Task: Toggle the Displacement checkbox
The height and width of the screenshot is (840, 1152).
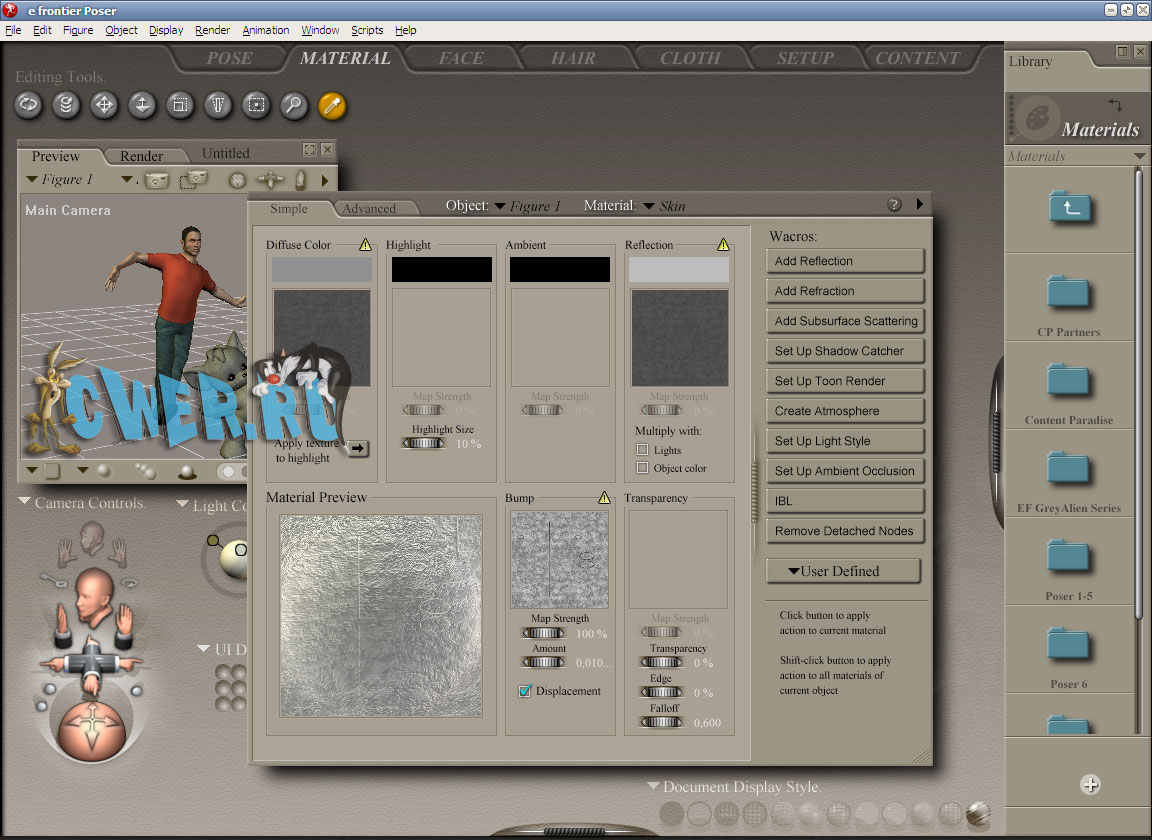Action: tap(525, 691)
